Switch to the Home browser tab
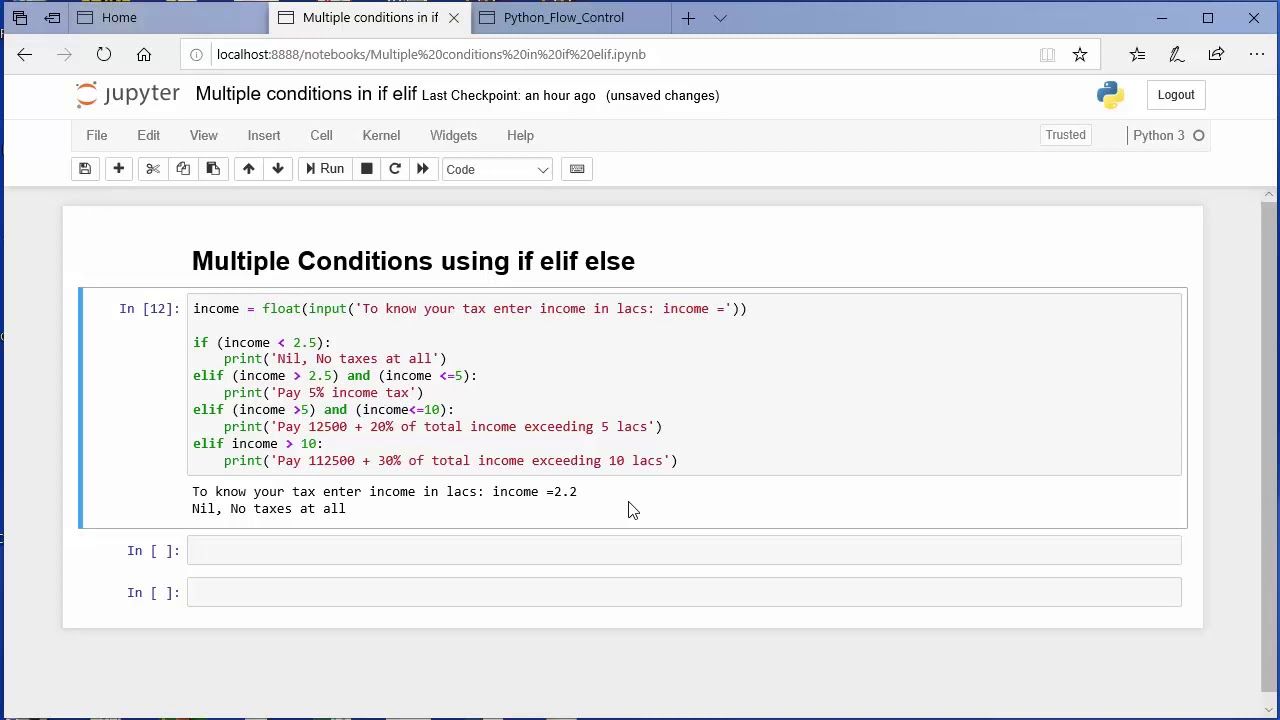Screen dimensions: 1280x720 coord(168,18)
